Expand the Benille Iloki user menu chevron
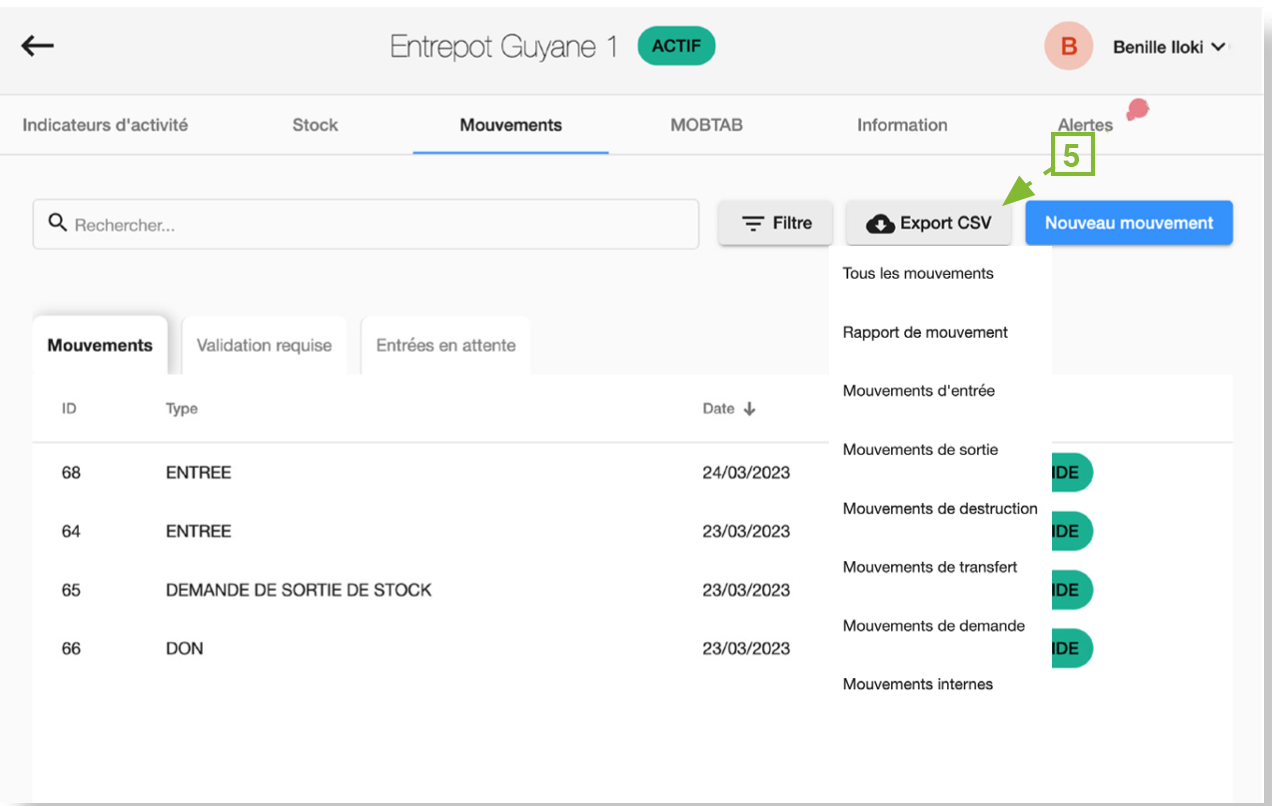This screenshot has width=1272, height=806. [1218, 47]
